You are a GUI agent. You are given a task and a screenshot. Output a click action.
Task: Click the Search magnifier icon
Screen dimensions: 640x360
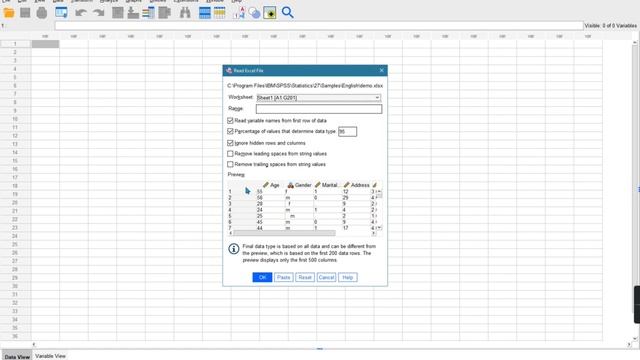(x=287, y=13)
